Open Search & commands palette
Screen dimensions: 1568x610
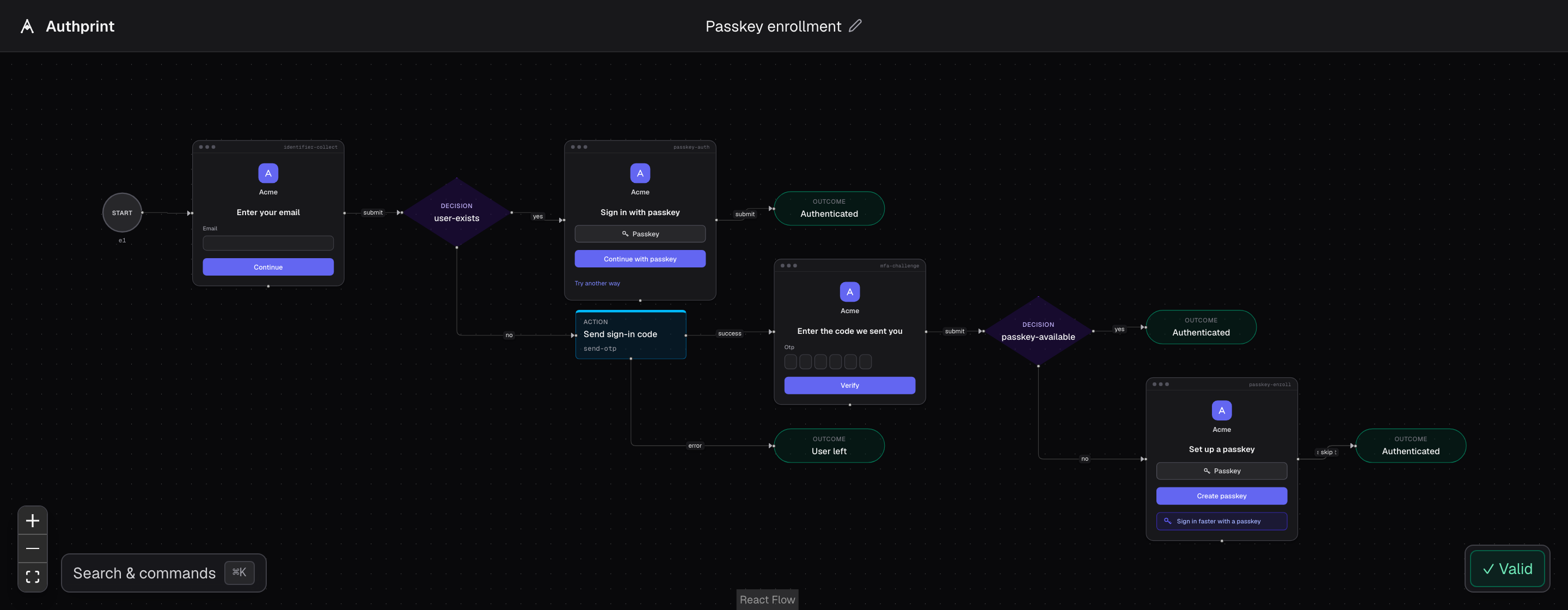[164, 573]
